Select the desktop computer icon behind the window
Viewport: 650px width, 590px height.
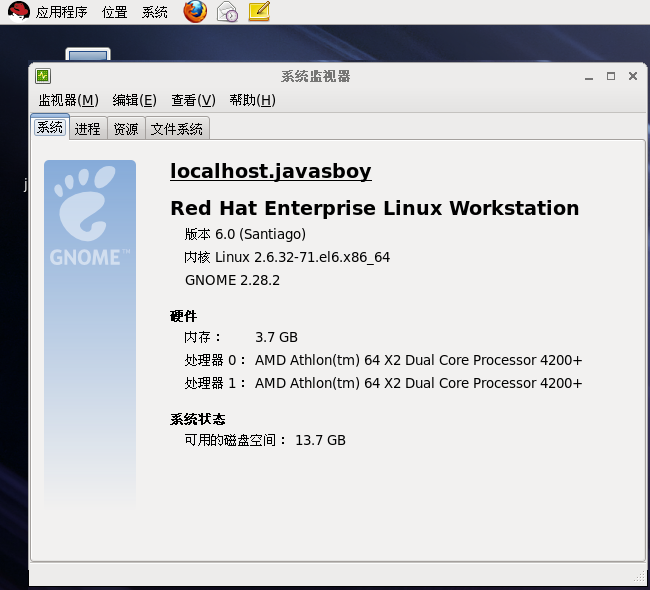(88, 54)
